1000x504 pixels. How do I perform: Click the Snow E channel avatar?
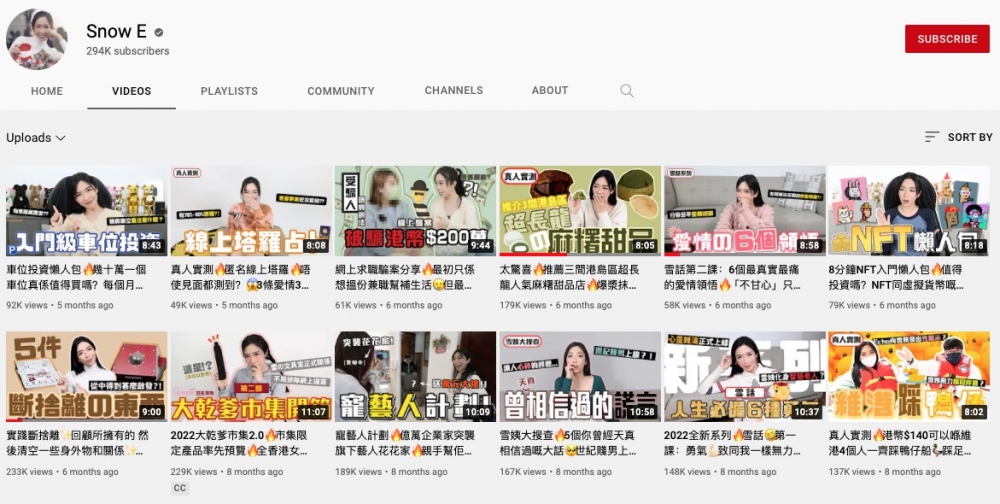click(x=37, y=39)
